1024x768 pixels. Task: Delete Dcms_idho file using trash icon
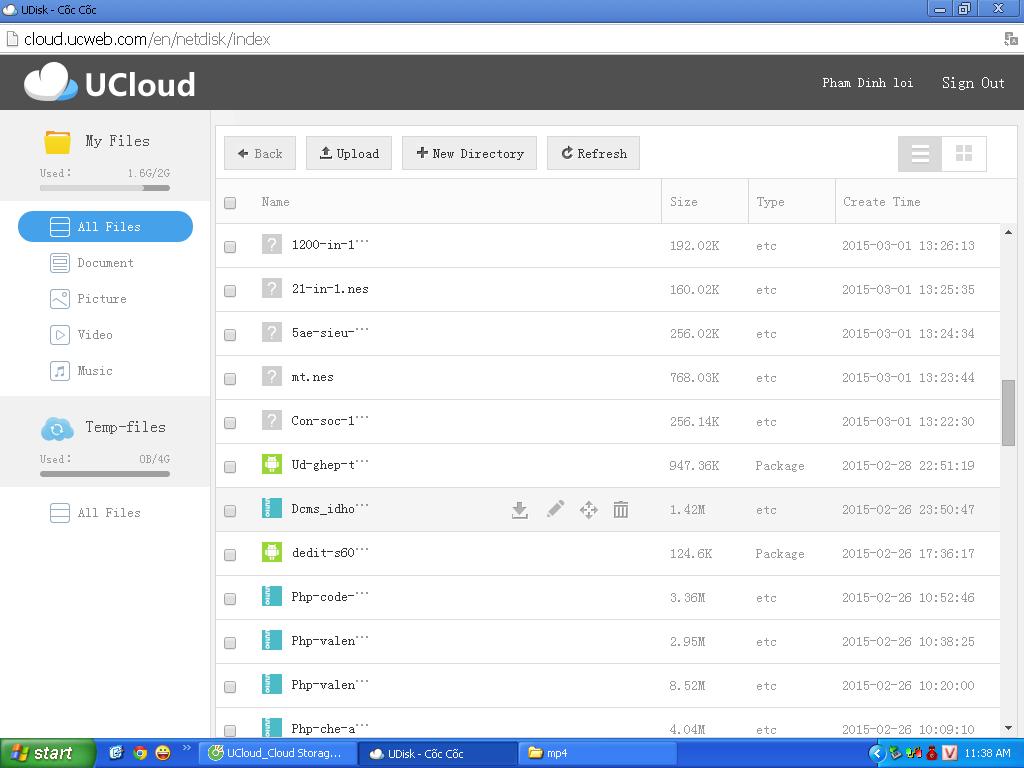click(621, 510)
